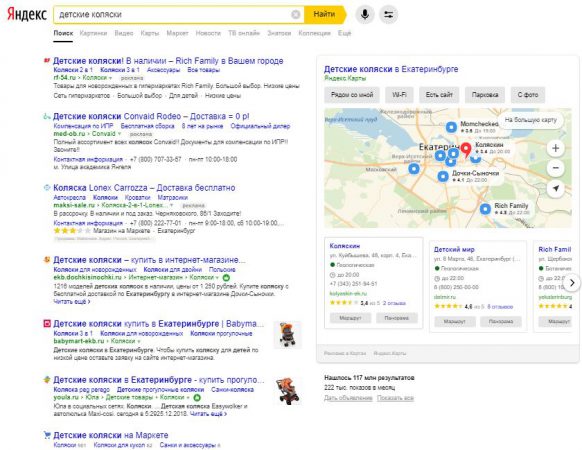Open the Юла stroller result
Screen dimensions: 582x450
coord(158,380)
